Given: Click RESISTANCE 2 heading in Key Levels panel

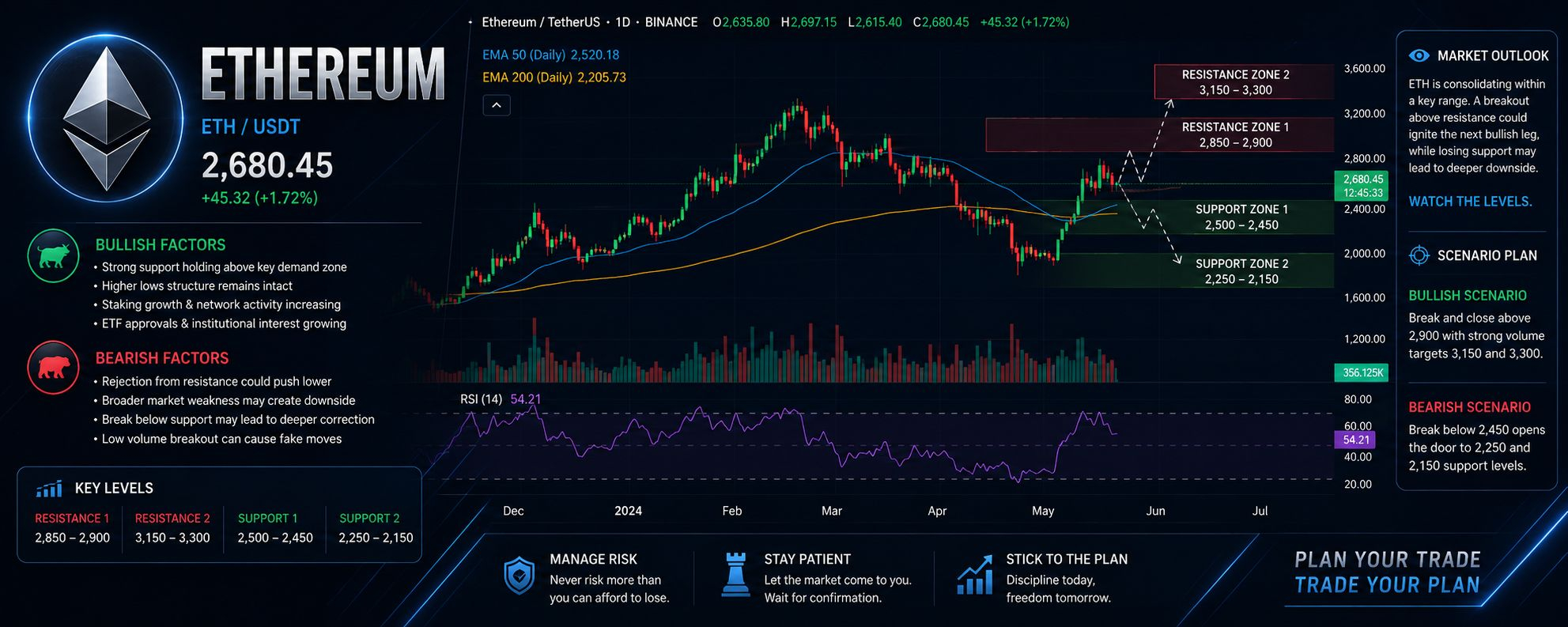Looking at the screenshot, I should 172,519.
